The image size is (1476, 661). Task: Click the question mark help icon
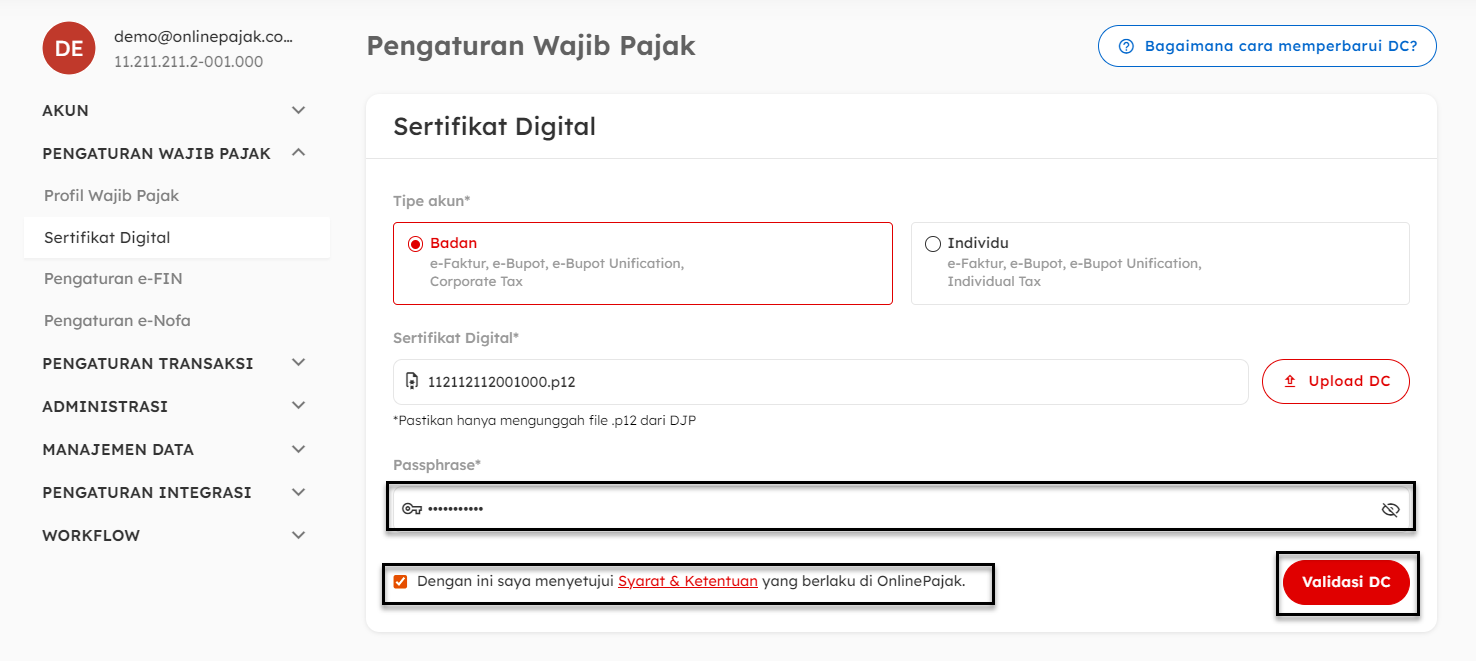(x=1127, y=46)
